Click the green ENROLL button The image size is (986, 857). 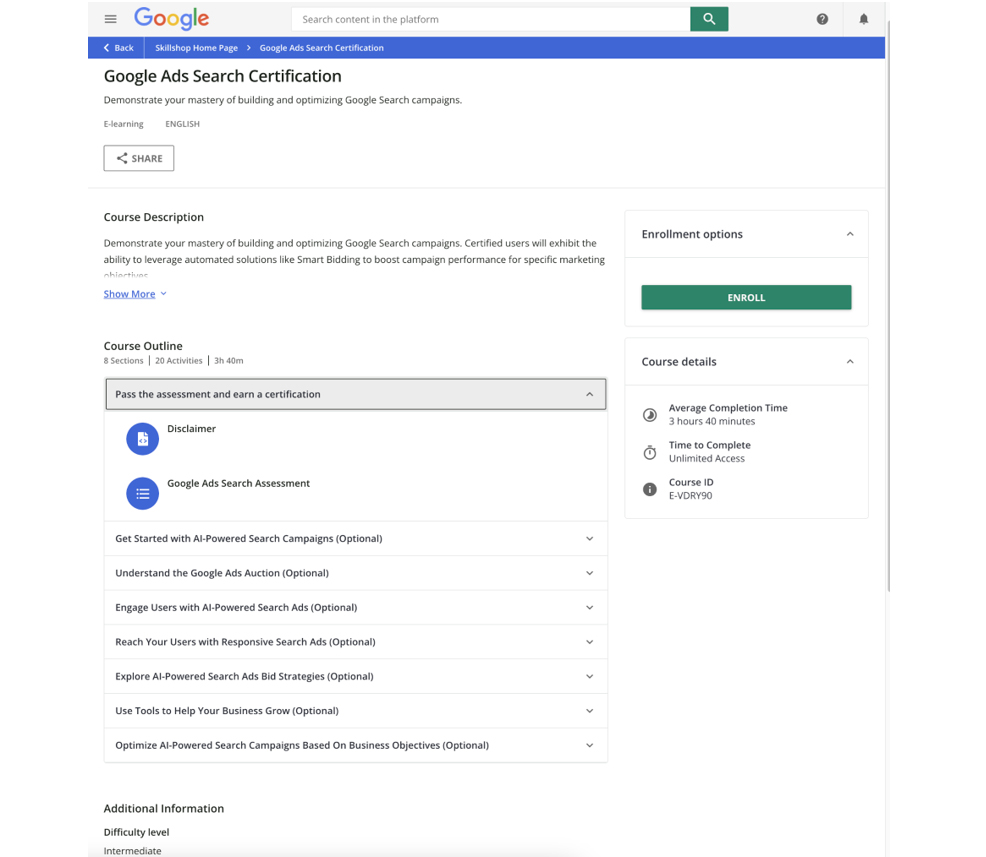coord(746,297)
